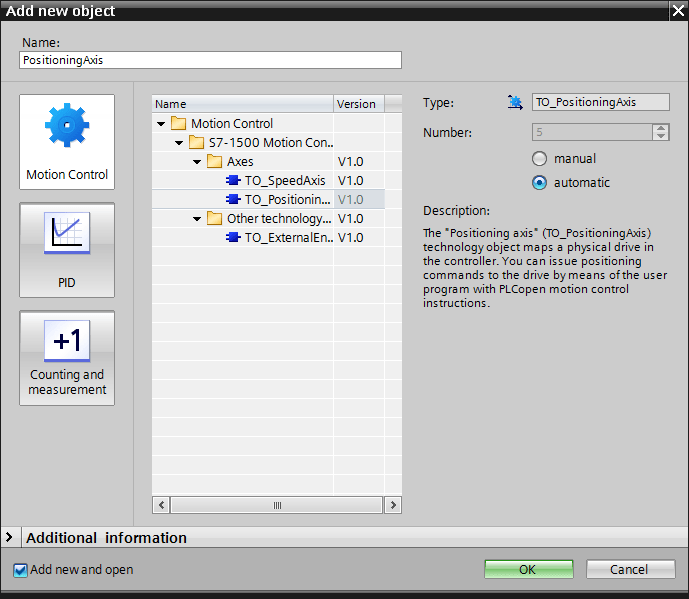Click the horizontal scrollbar thumb in tree
This screenshot has height=599, width=689.
tap(277, 506)
